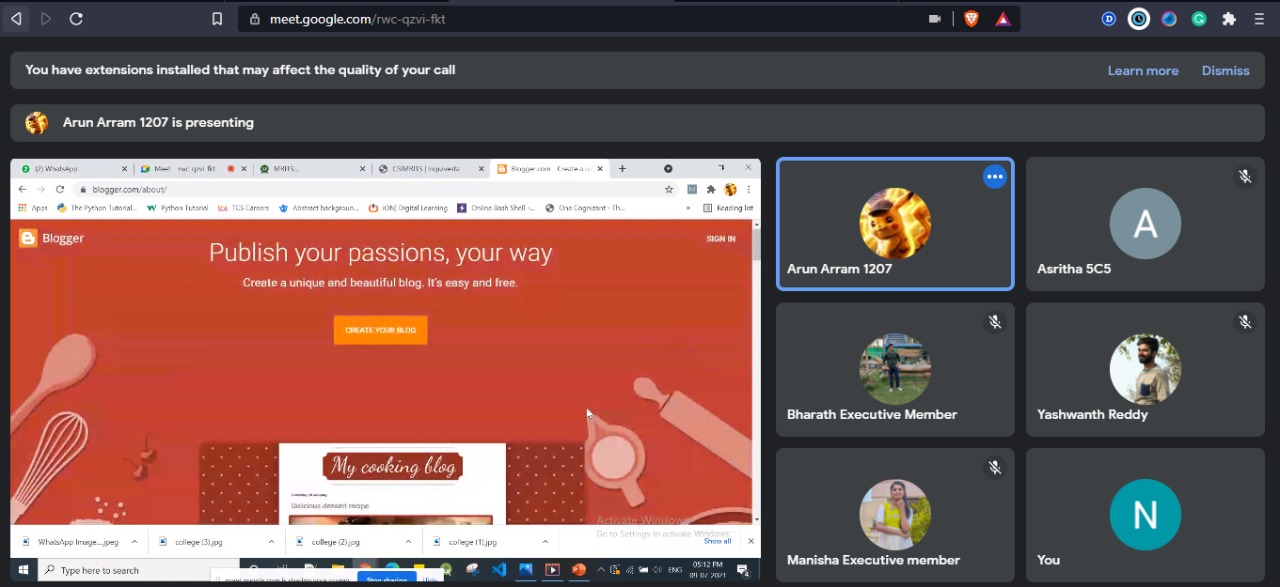Click the Brave browser forward button
The width and height of the screenshot is (1280, 587).
[x=46, y=18]
